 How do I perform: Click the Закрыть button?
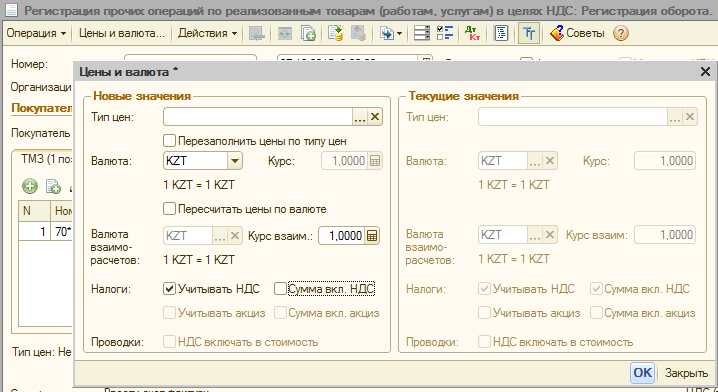click(686, 373)
